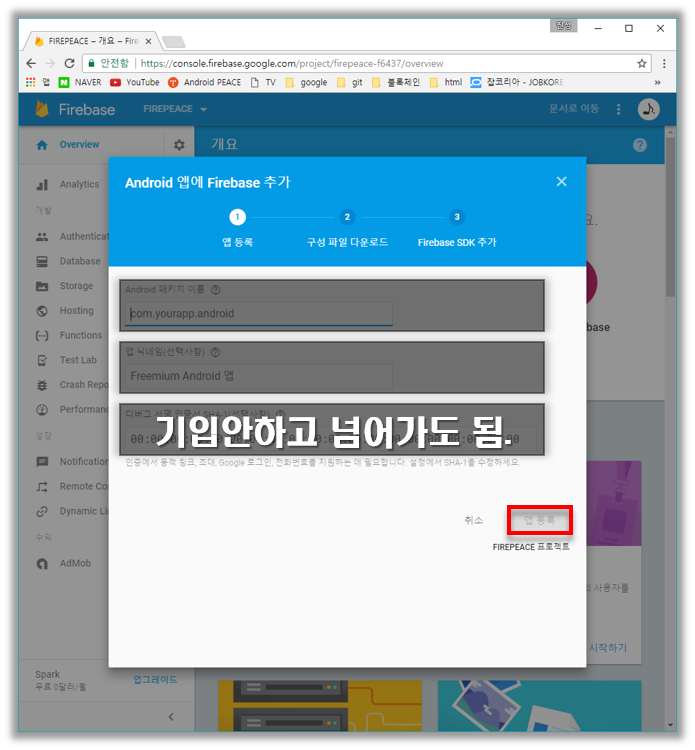Click the browser address bar URL
The image size is (695, 750).
[292, 64]
